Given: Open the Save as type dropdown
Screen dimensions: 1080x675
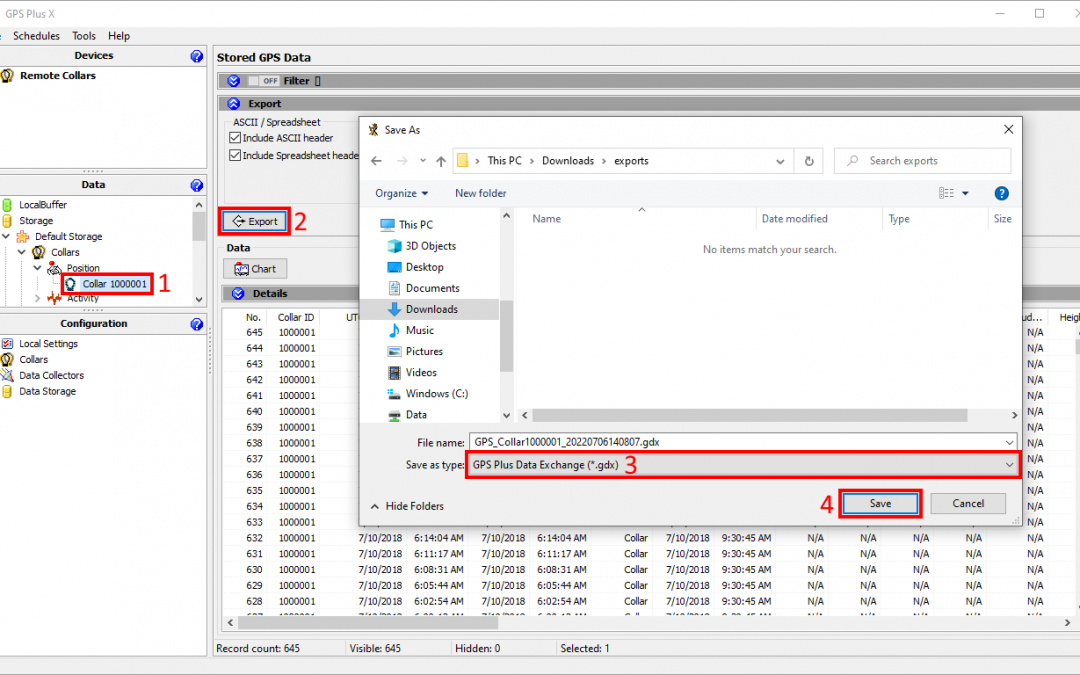Looking at the screenshot, I should [744, 465].
